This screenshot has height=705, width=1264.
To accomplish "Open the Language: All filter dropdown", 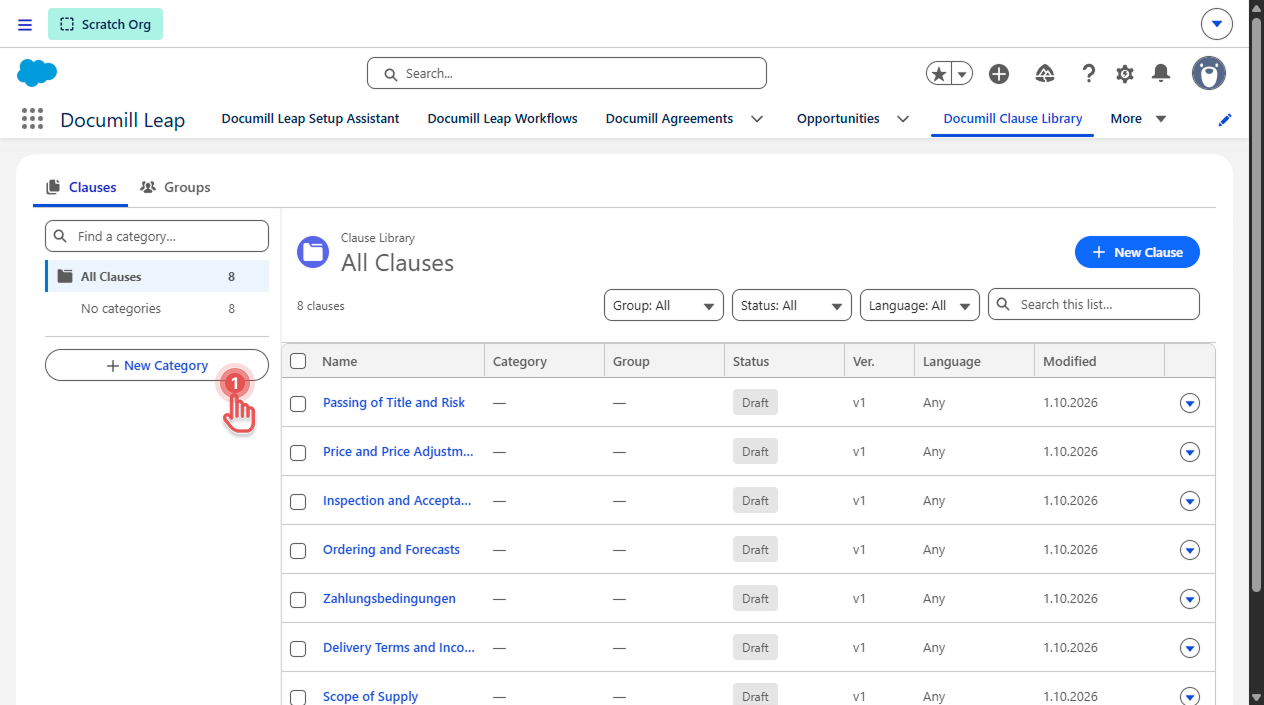I will coord(920,305).
